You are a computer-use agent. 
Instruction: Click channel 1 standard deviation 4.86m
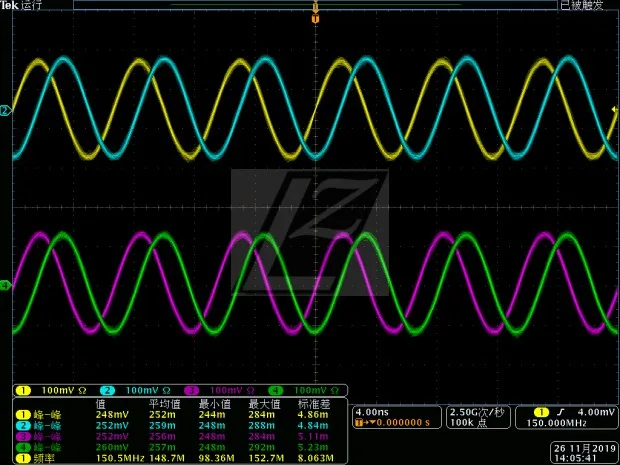tap(313, 415)
